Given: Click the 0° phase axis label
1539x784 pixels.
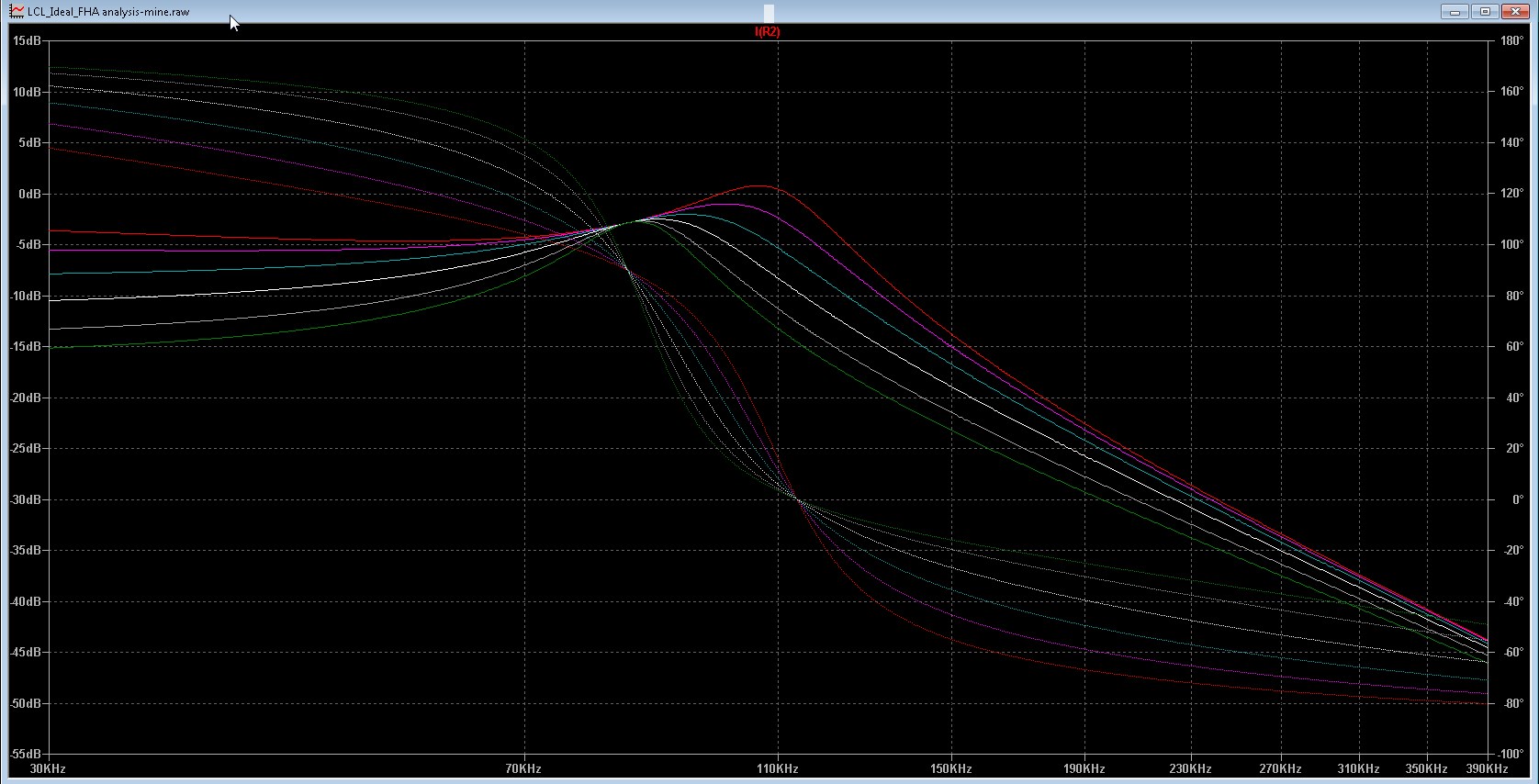Looking at the screenshot, I should [x=1517, y=499].
